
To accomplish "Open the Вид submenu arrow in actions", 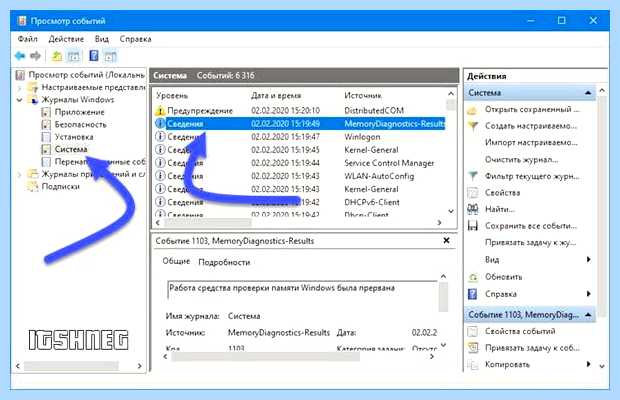I will click(588, 259).
